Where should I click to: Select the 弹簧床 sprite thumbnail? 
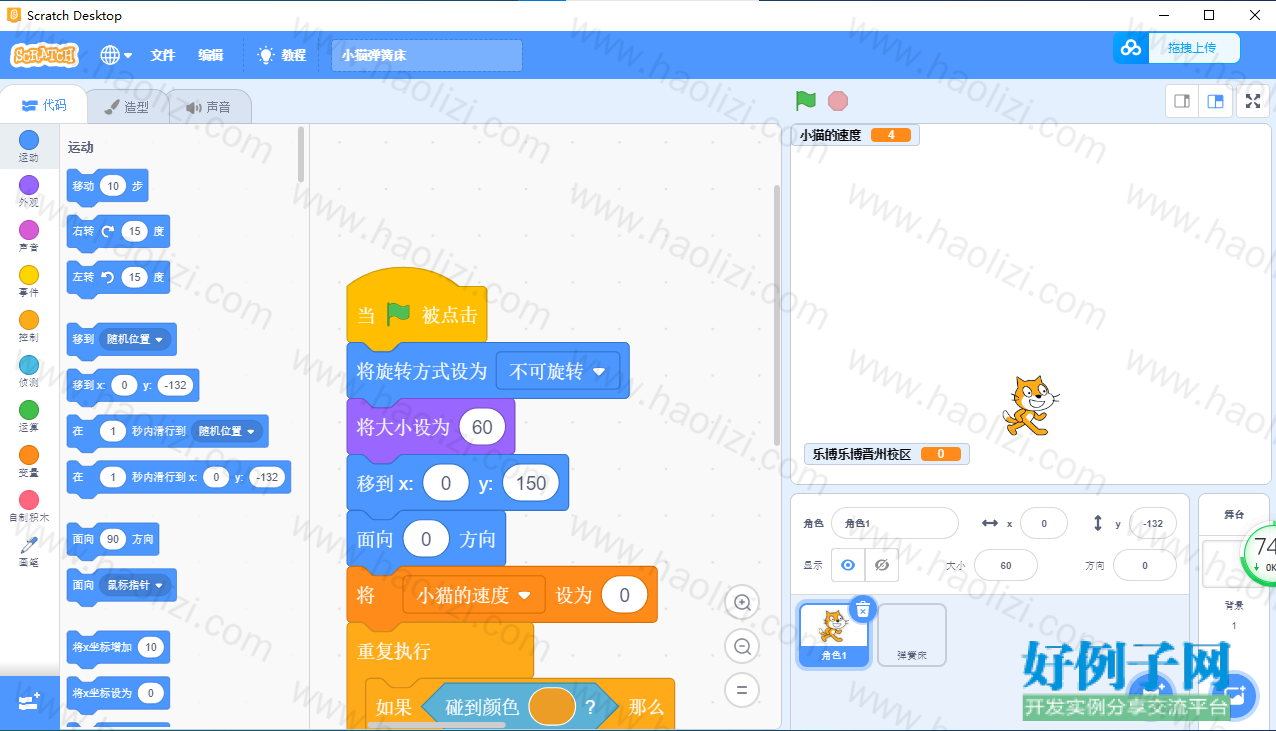click(911, 634)
